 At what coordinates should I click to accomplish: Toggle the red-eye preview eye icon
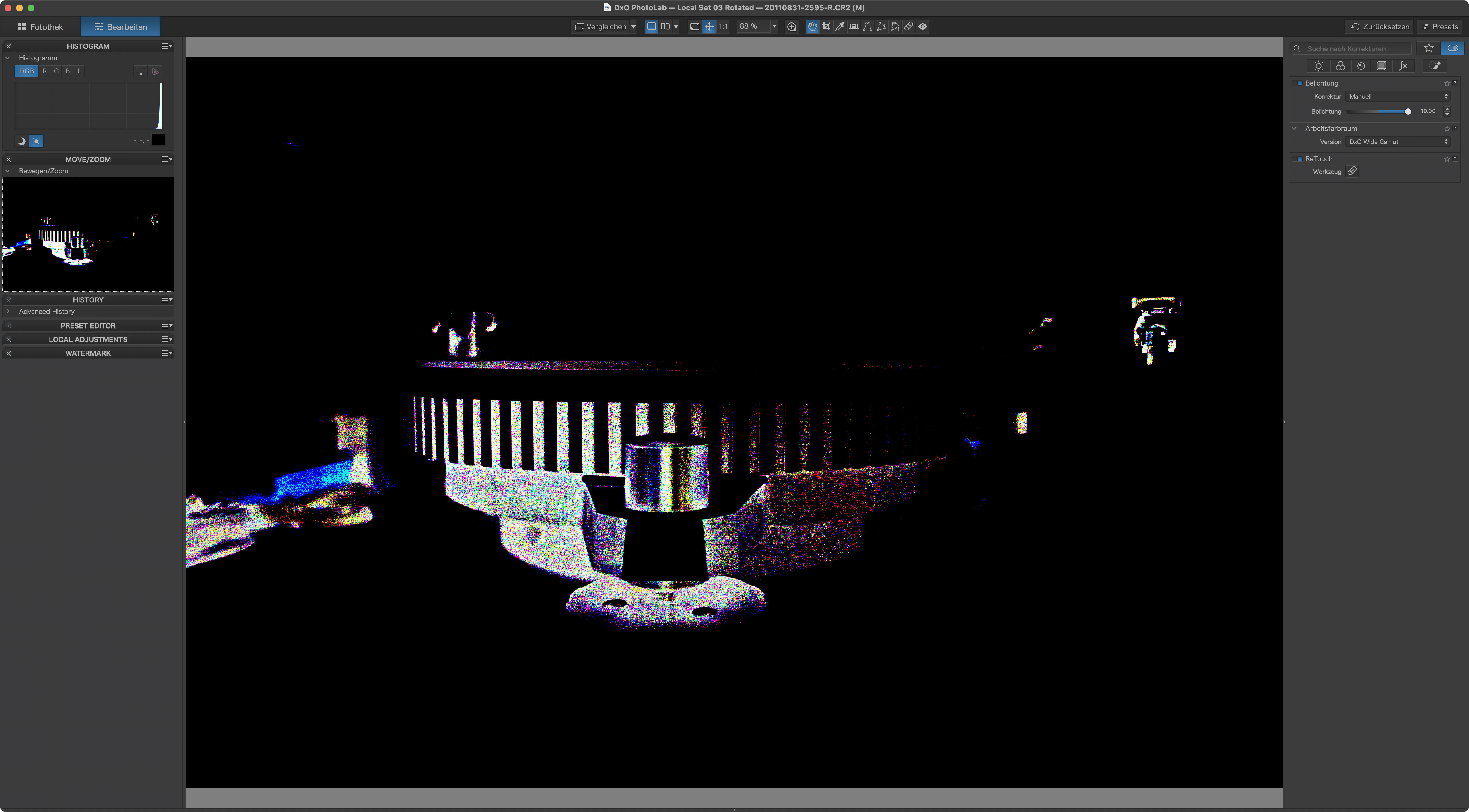(x=923, y=26)
